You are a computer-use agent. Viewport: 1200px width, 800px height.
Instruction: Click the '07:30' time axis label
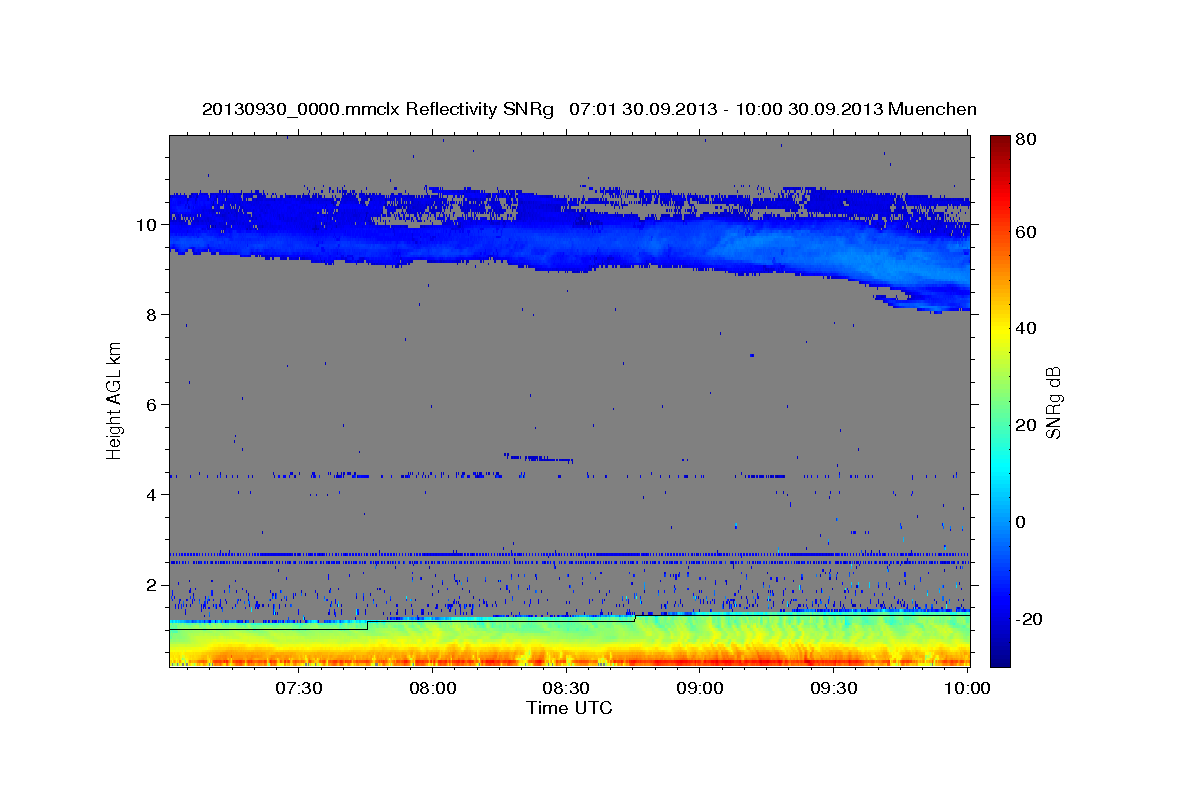(299, 688)
